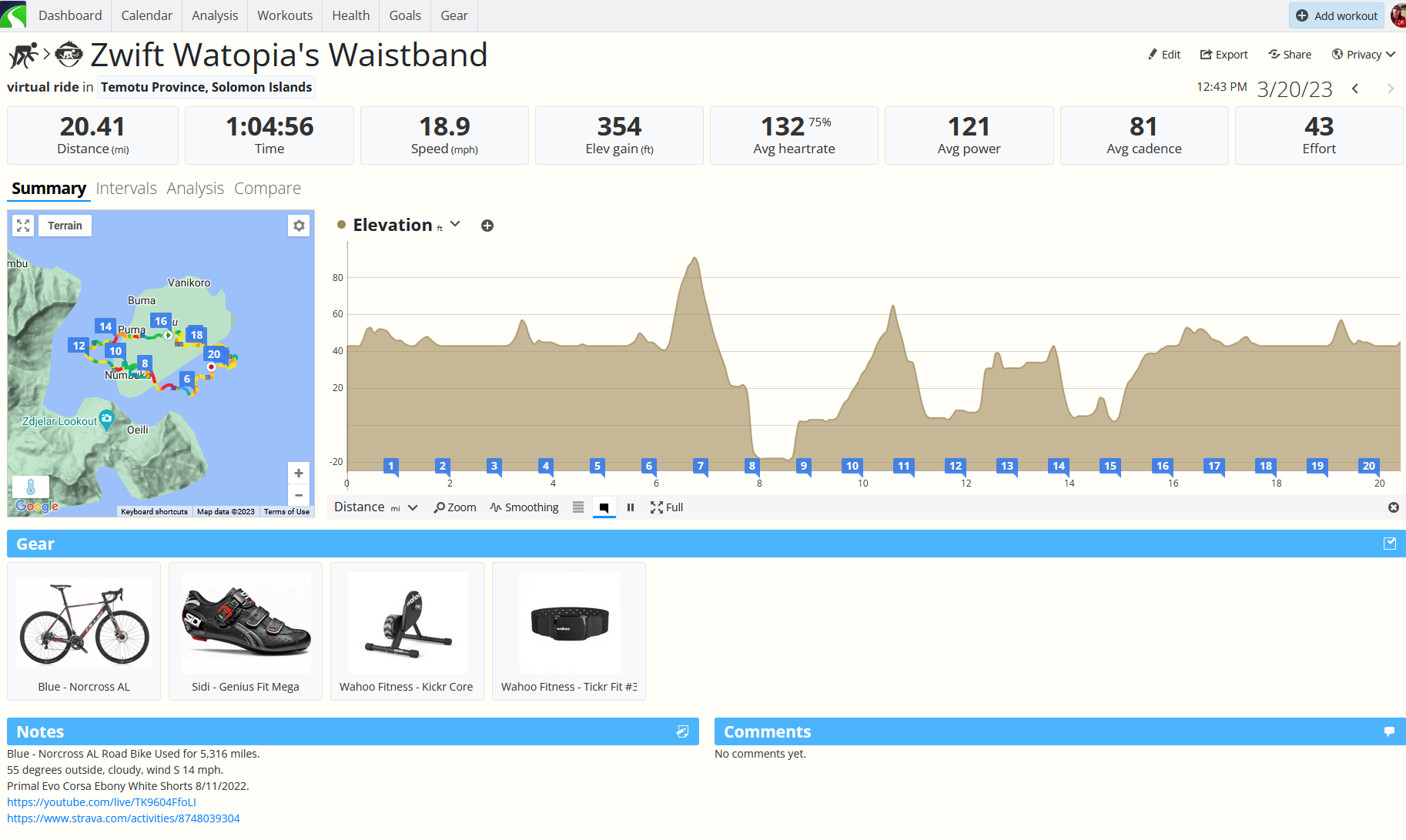
Task: Click the 3/20/23 workout date
Action: 1294,89
